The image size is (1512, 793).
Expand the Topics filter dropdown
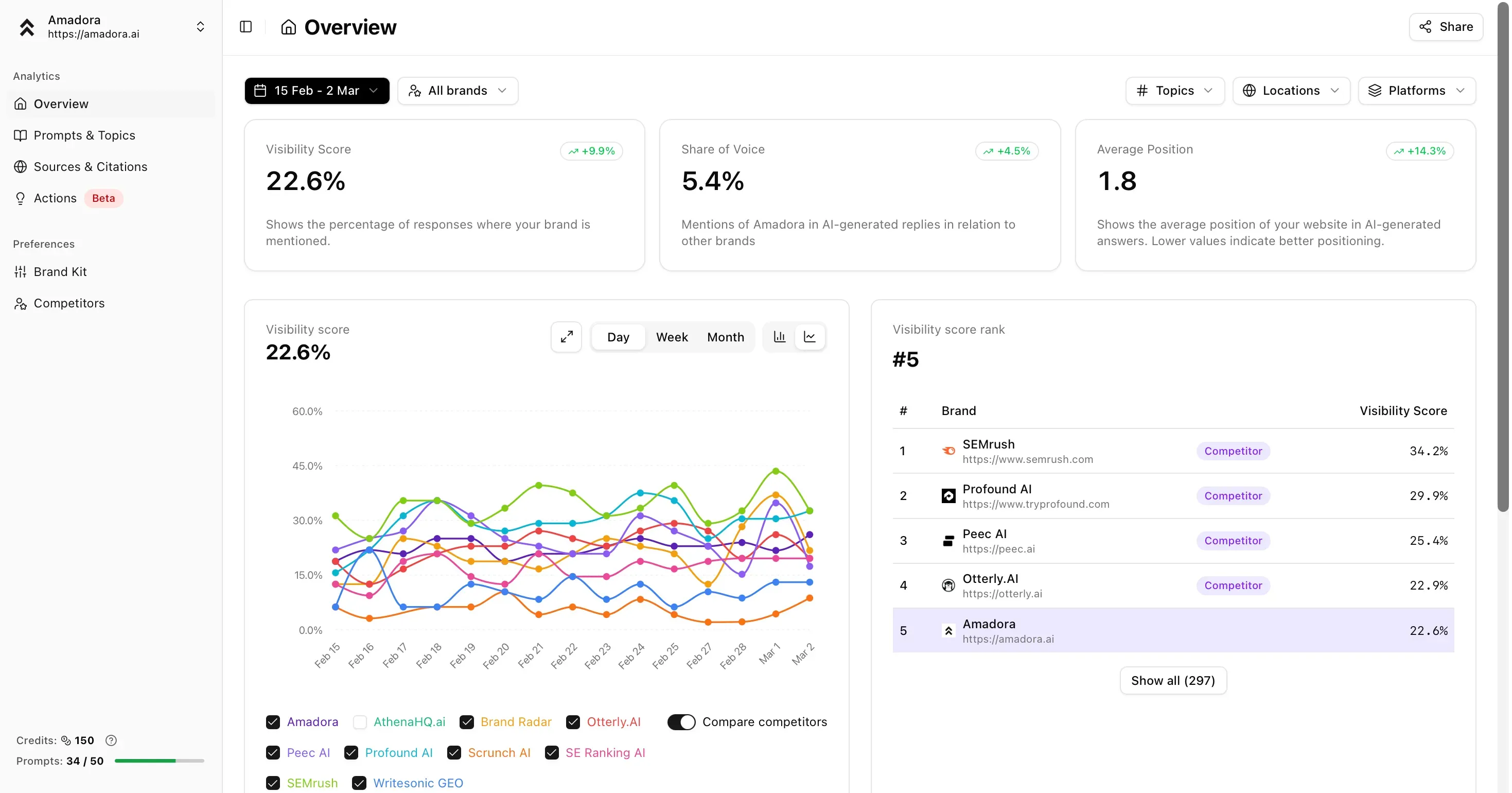(x=1175, y=91)
